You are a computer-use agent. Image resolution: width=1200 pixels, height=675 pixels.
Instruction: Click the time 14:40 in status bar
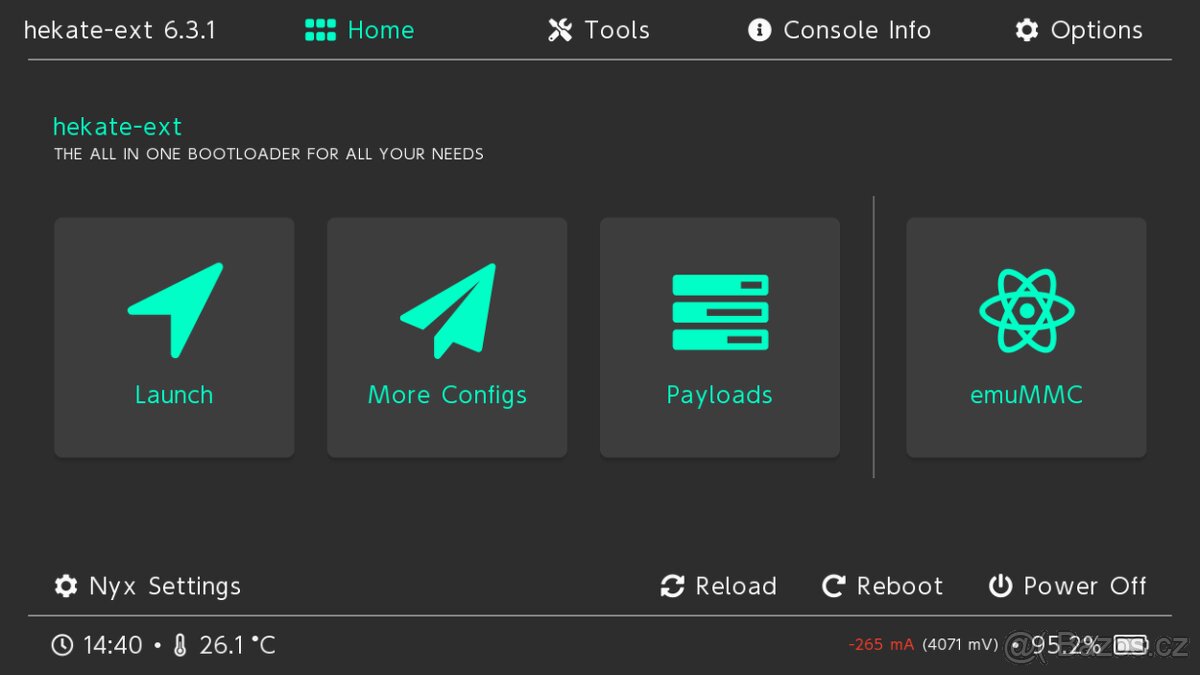pos(113,645)
